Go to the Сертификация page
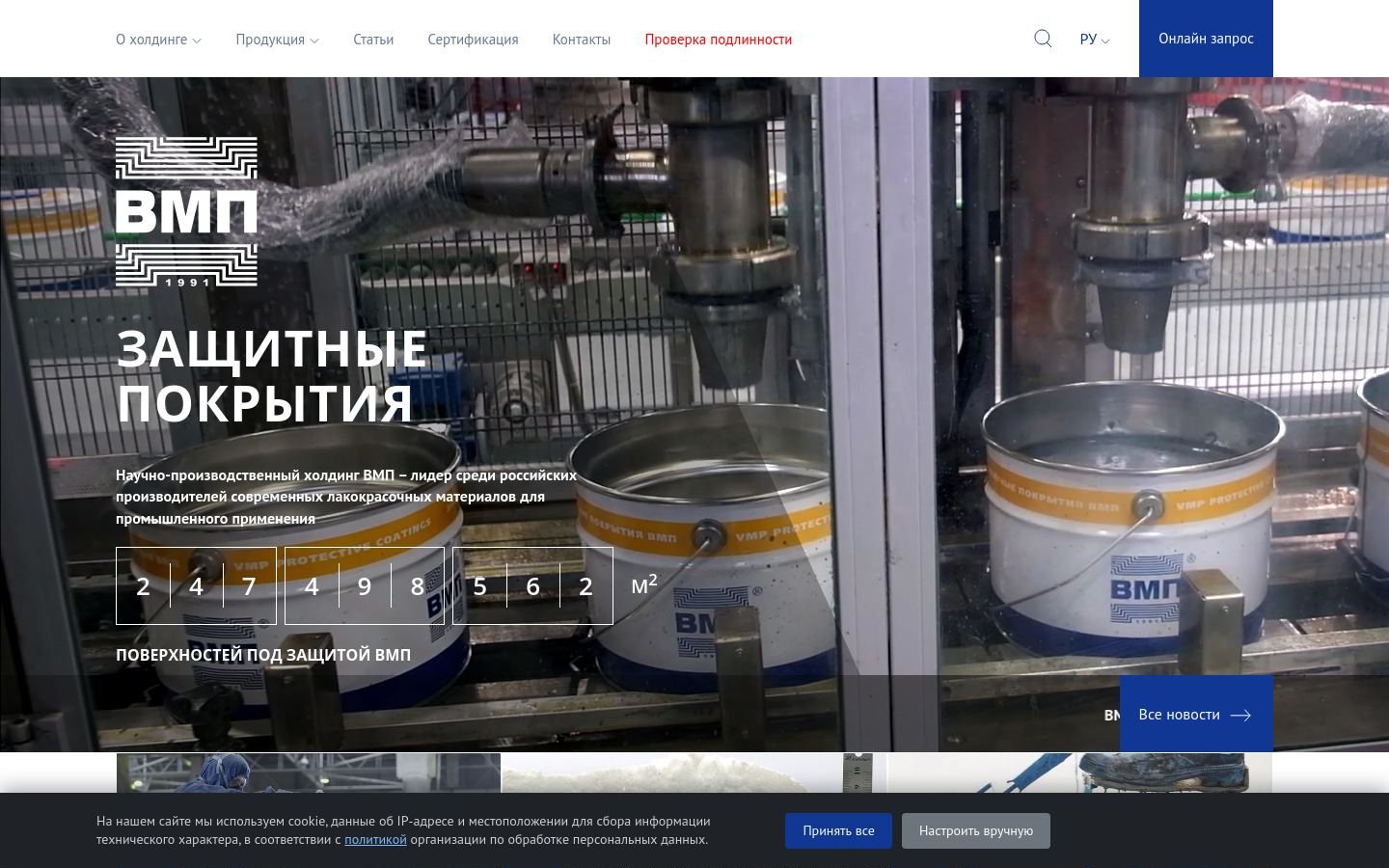Screen dimensions: 1389x868 pyautogui.click(x=473, y=40)
